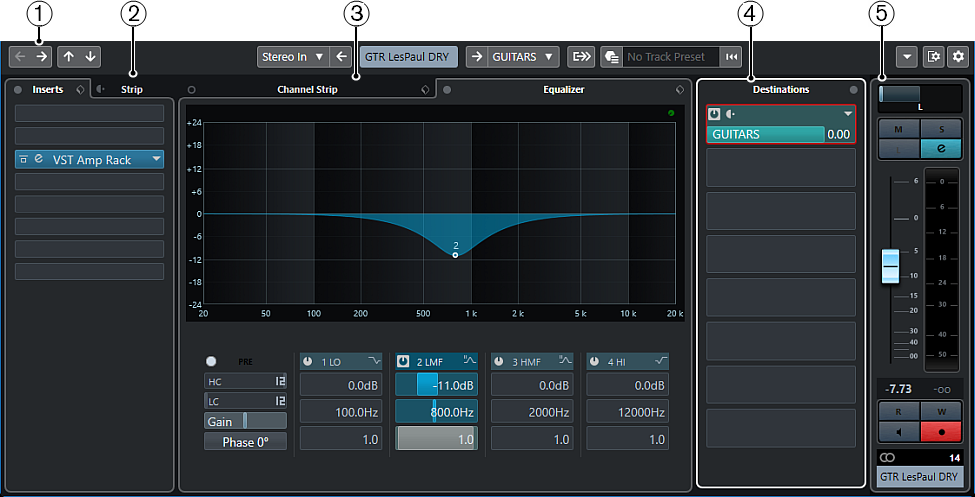Viewport: 975px width, 497px height.
Task: Toggle the PRE section bypass dot
Action: 211,361
